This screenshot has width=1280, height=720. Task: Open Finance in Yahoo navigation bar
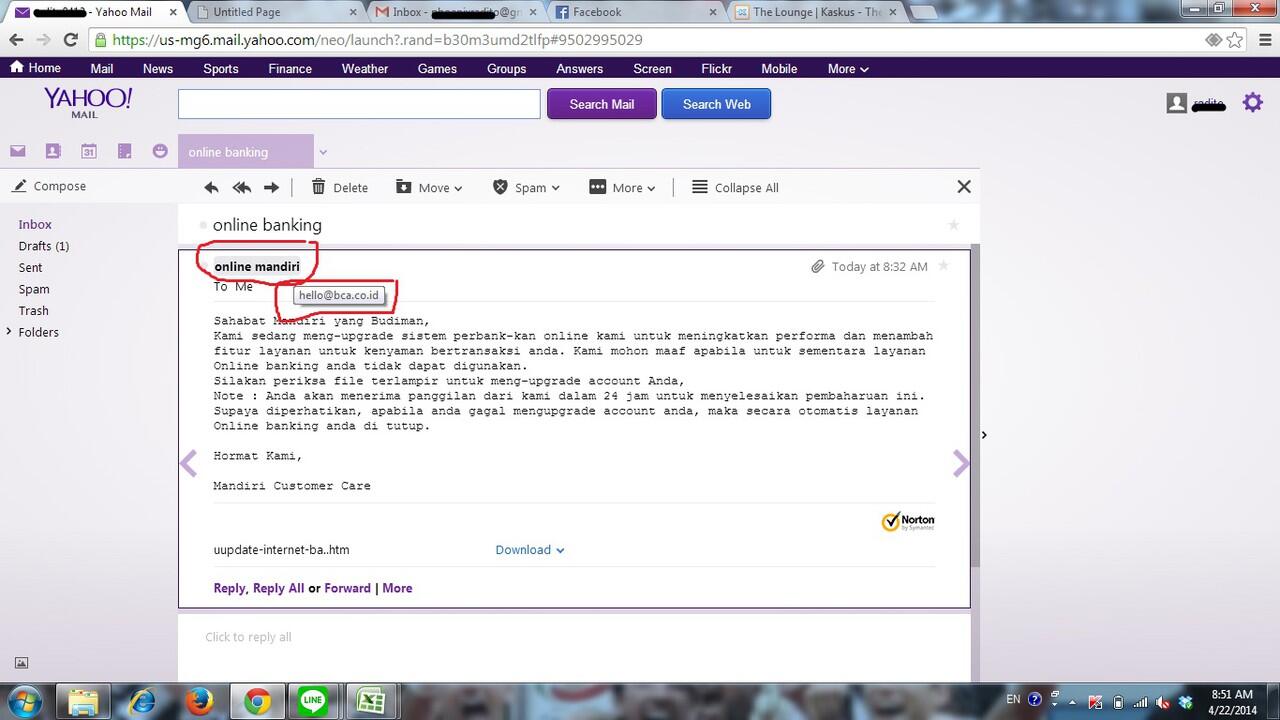pos(290,69)
